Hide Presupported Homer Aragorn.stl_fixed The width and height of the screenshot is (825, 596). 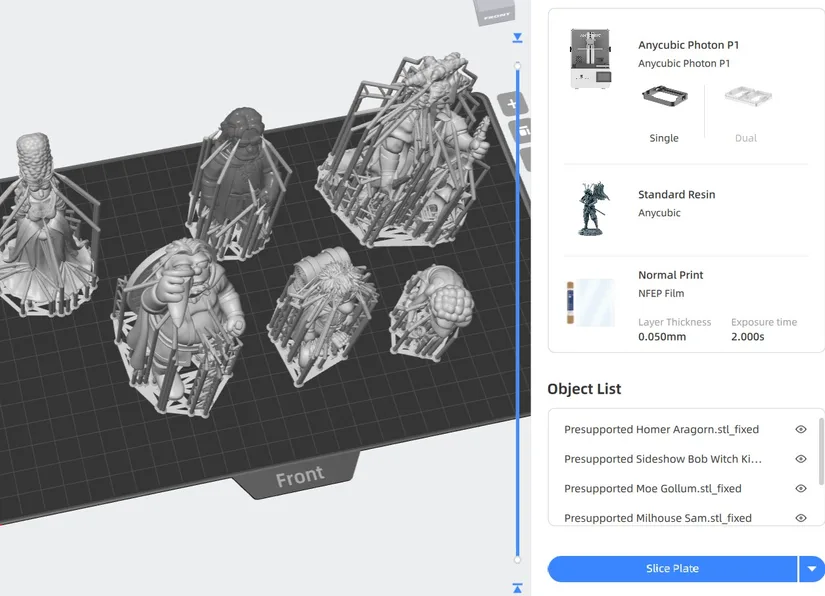coord(799,429)
